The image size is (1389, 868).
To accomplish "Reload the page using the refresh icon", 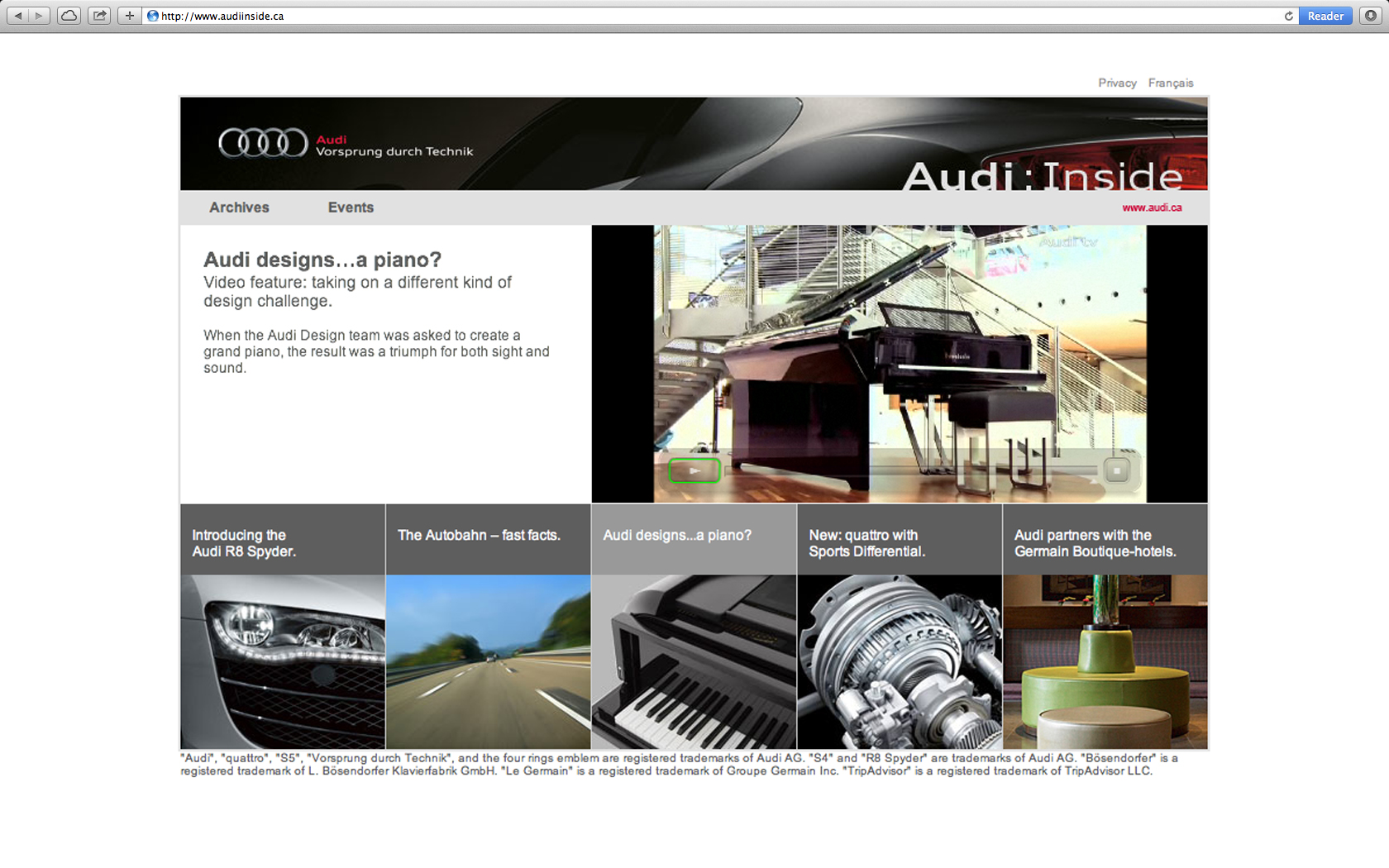I will [x=1288, y=16].
